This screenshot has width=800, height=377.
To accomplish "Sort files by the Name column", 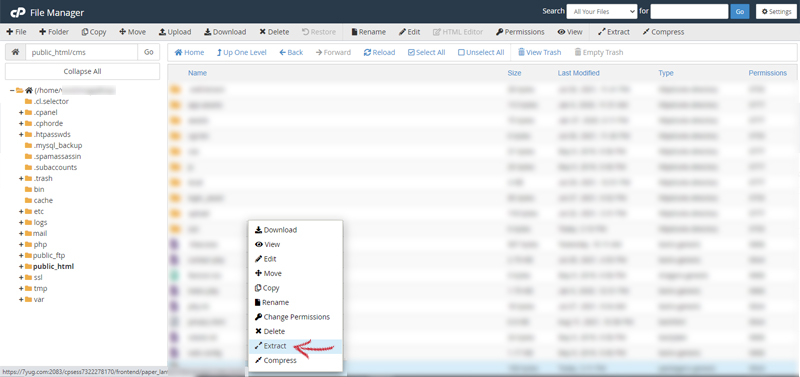I will coord(197,73).
